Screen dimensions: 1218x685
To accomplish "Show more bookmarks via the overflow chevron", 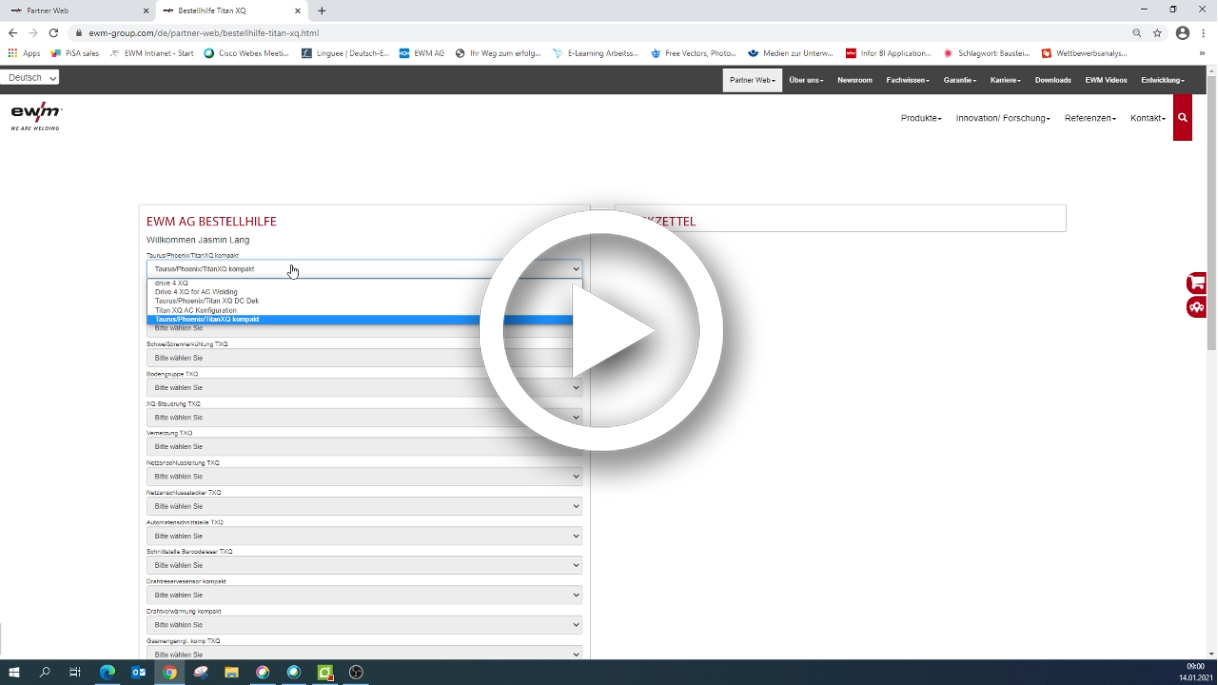I will point(1202,53).
